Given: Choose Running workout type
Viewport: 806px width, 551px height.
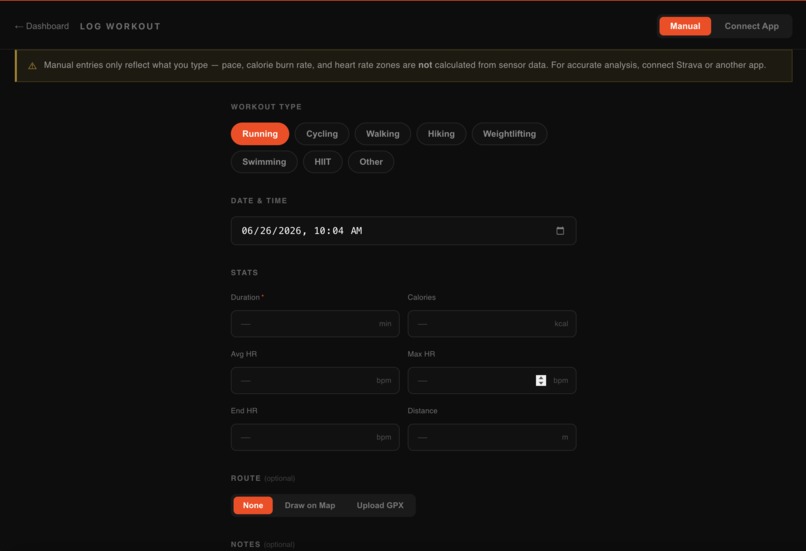Looking at the screenshot, I should [x=260, y=134].
